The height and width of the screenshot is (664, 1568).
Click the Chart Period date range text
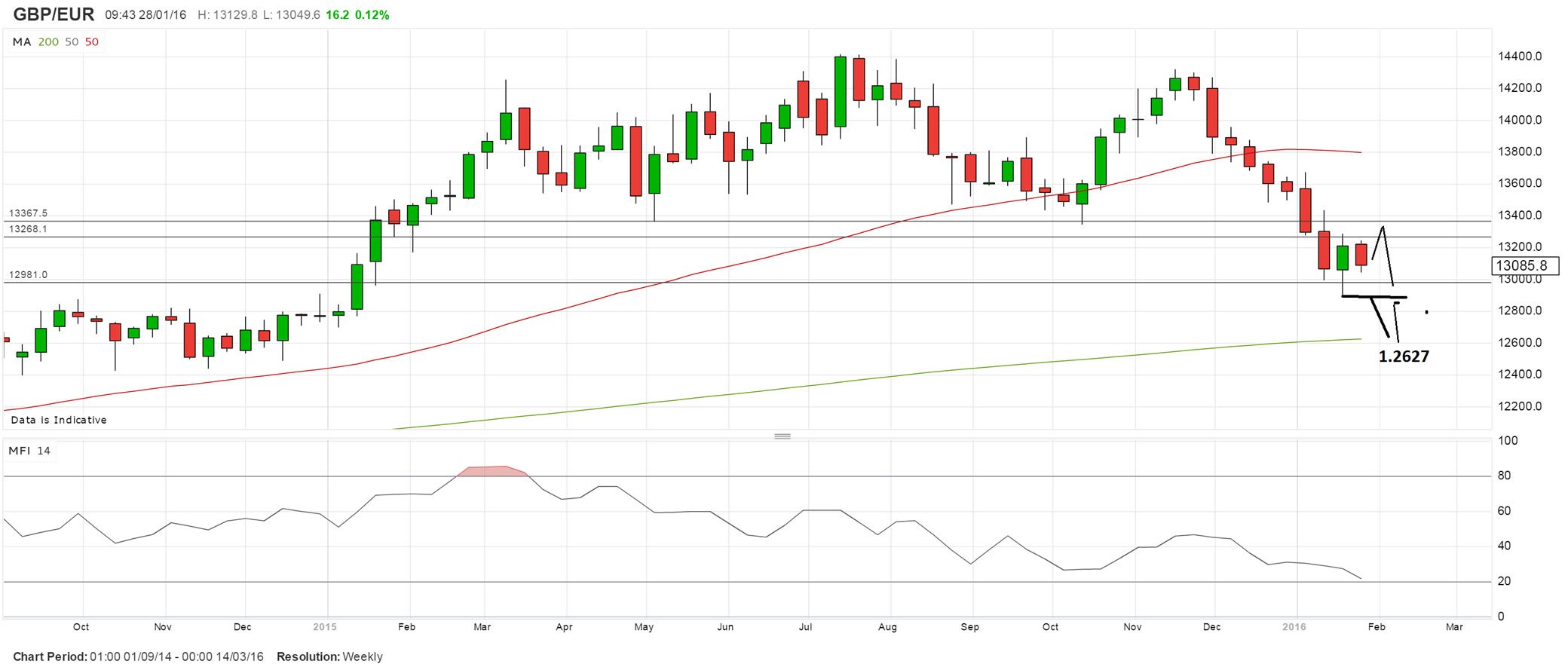[138, 656]
